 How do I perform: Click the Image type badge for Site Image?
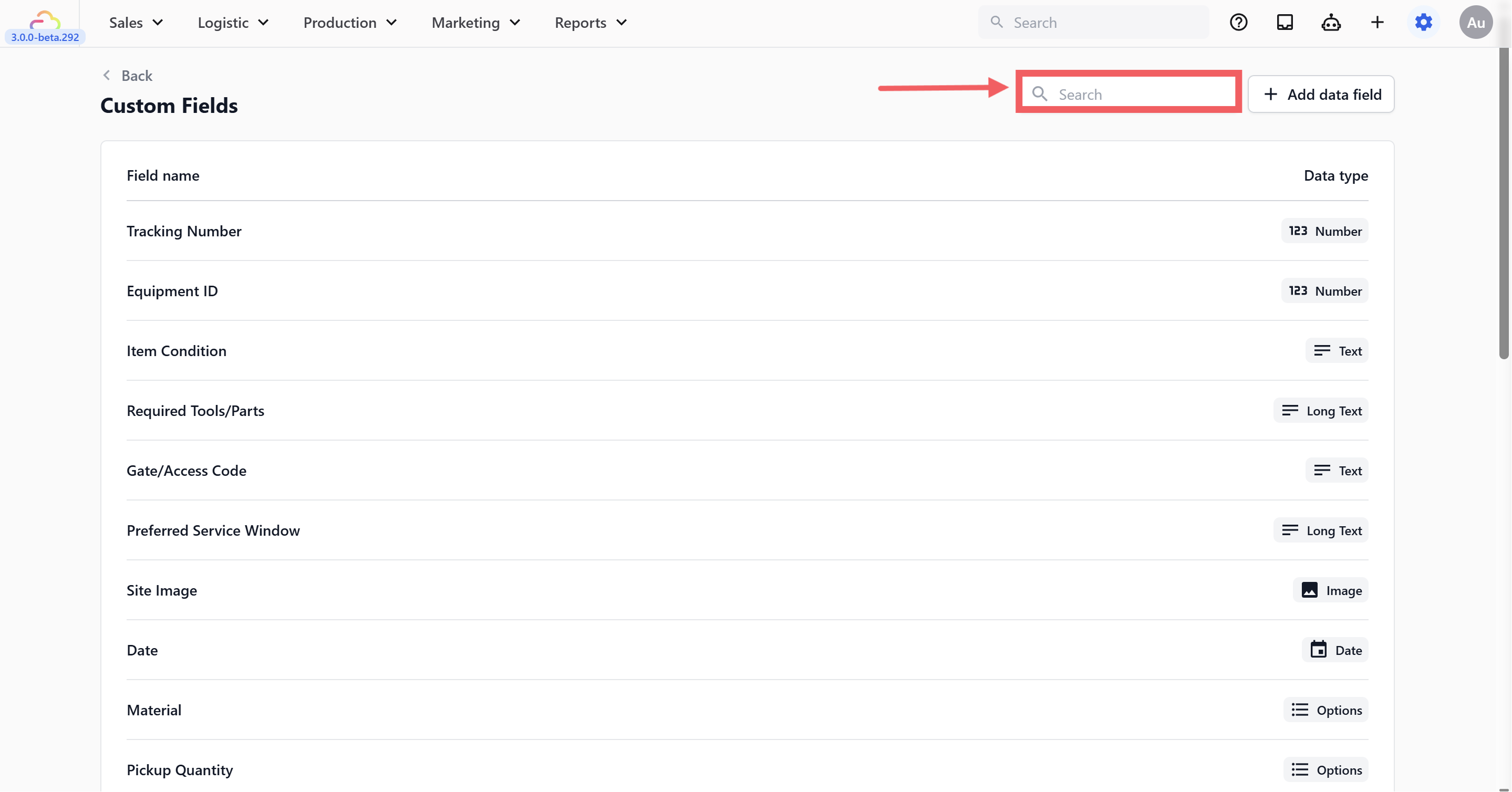click(x=1331, y=590)
